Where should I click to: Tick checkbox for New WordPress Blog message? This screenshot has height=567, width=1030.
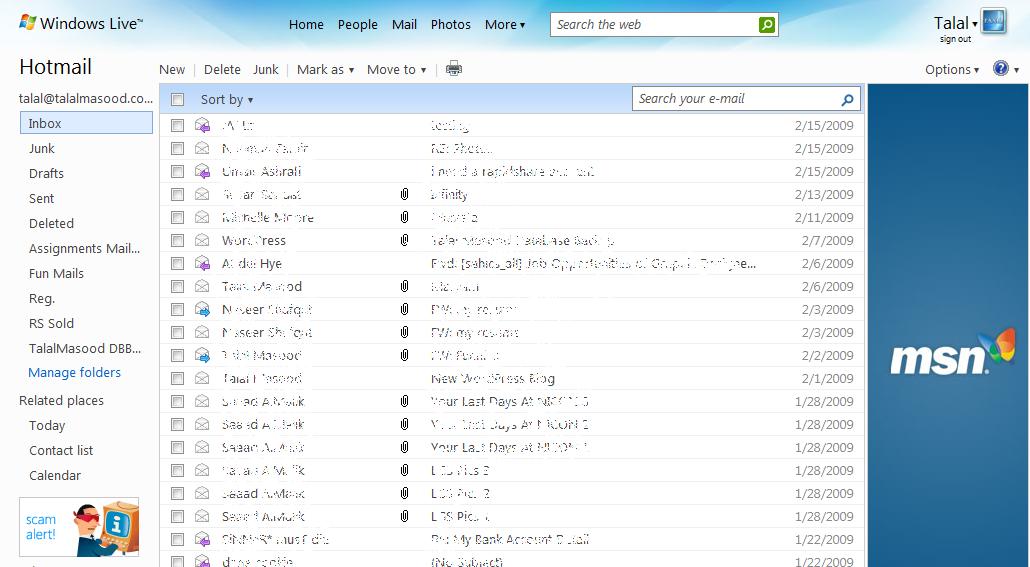pyautogui.click(x=177, y=378)
